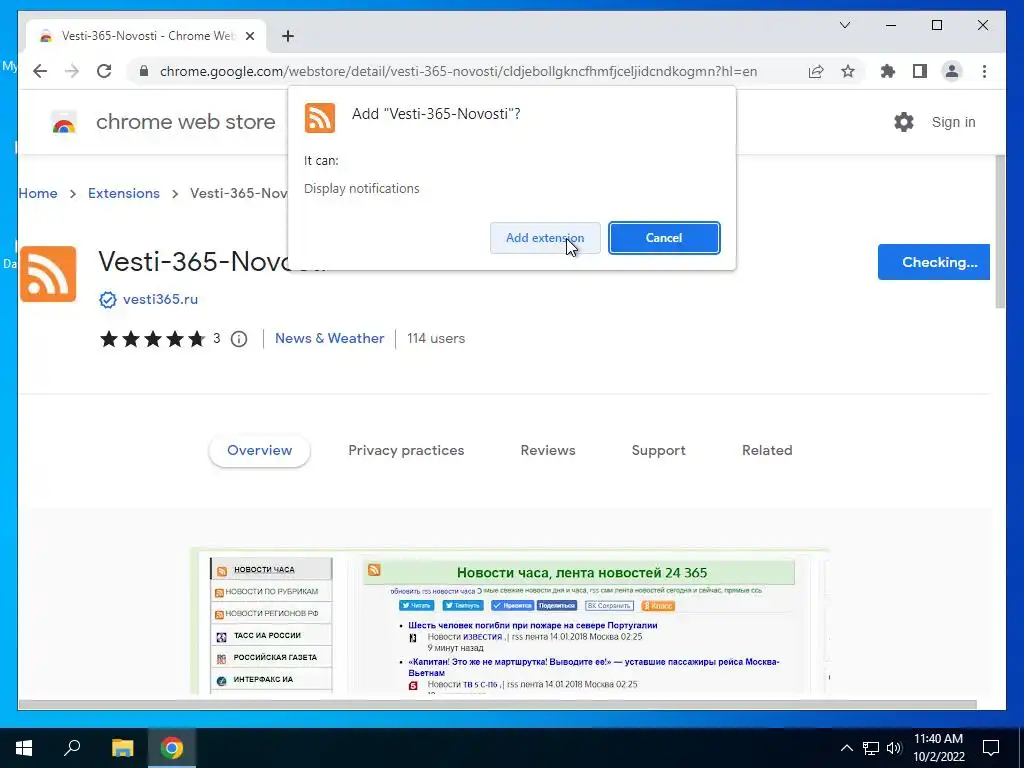The width and height of the screenshot is (1024, 768).
Task: Confirm with the Add extension button
Action: [x=545, y=238]
